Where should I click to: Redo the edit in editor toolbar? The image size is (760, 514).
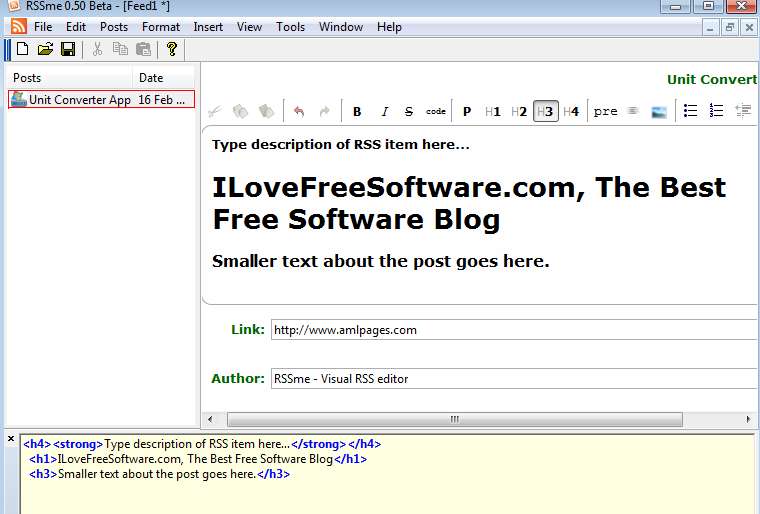(325, 112)
